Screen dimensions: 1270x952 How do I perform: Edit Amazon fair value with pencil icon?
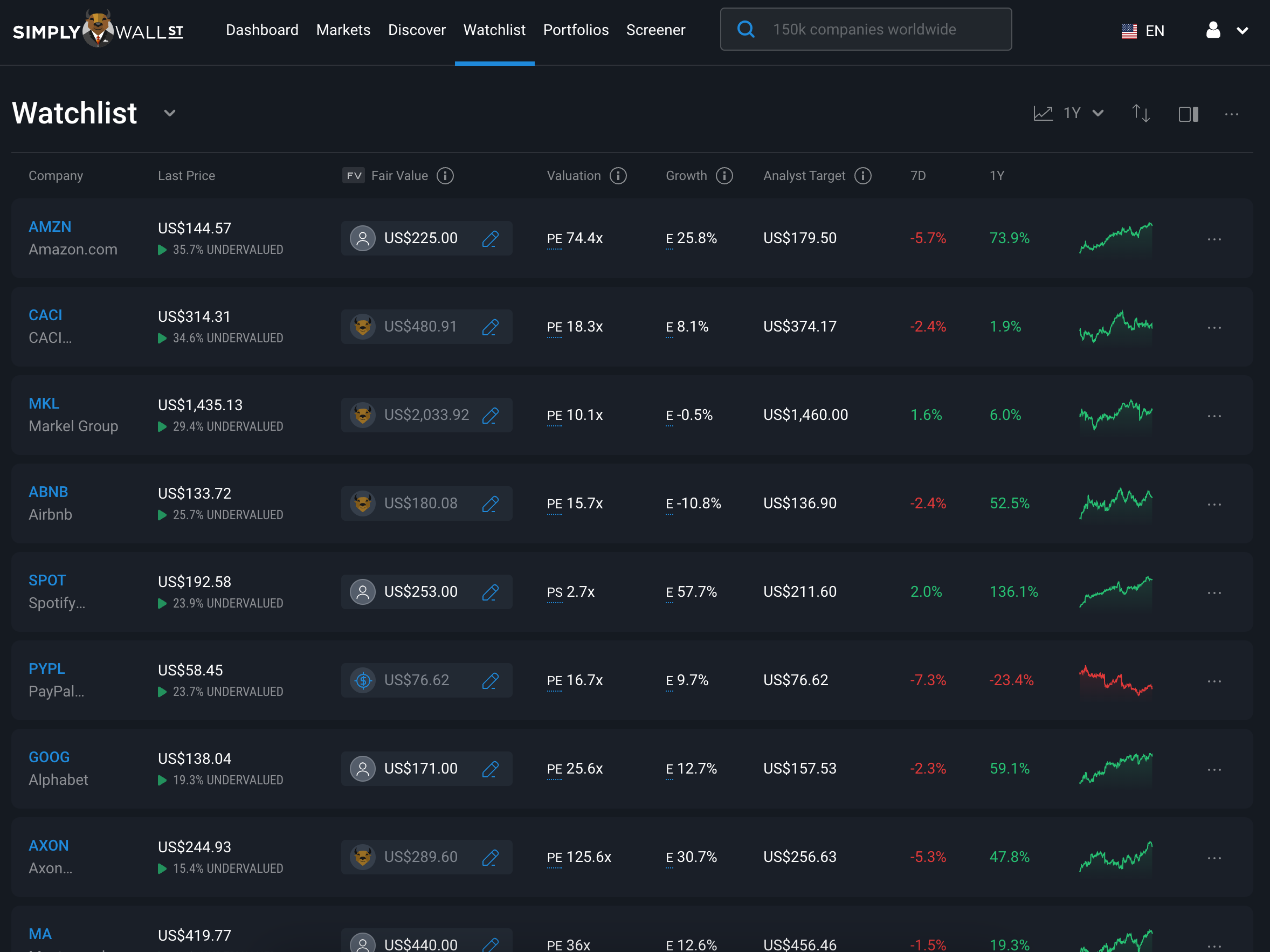[491, 238]
